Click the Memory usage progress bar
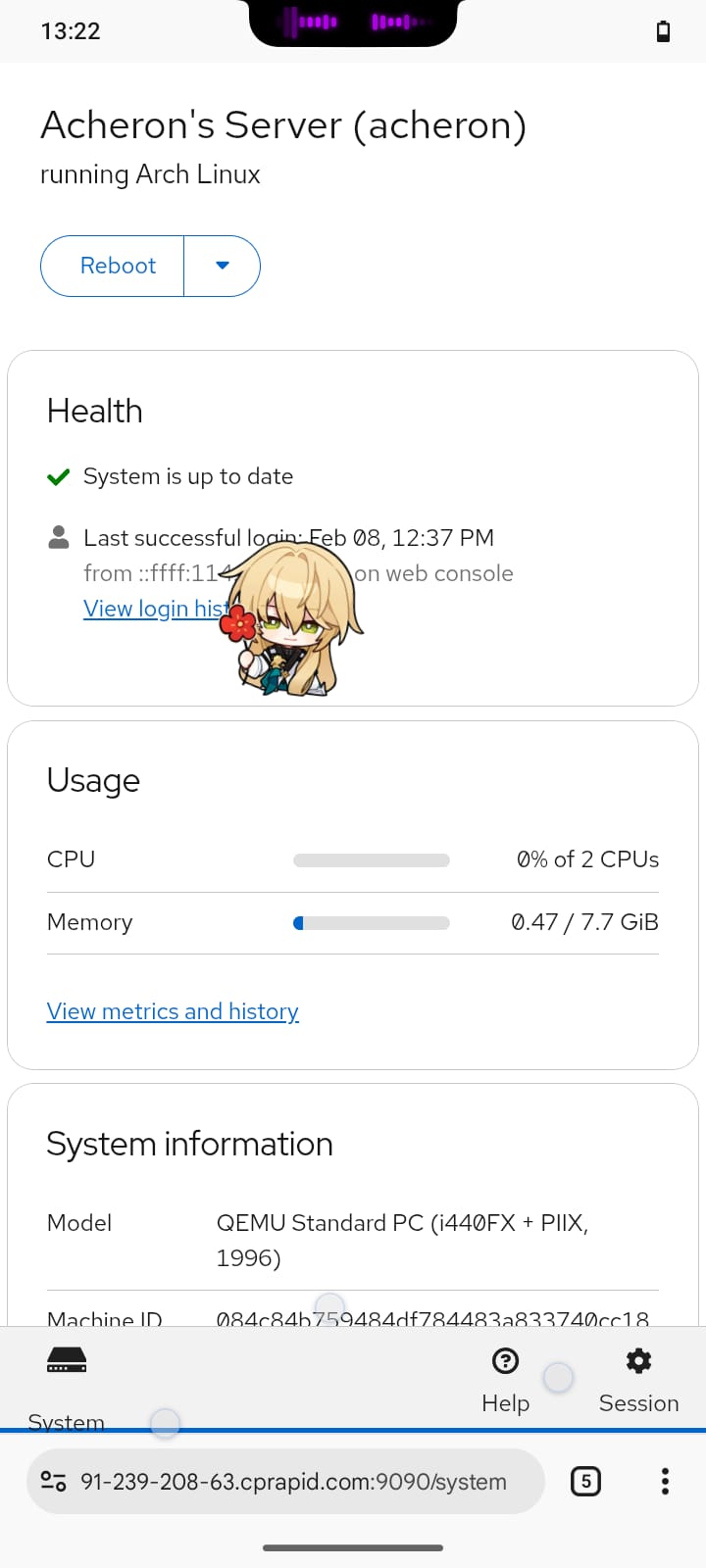Screen dimensions: 706x1568 point(371,922)
